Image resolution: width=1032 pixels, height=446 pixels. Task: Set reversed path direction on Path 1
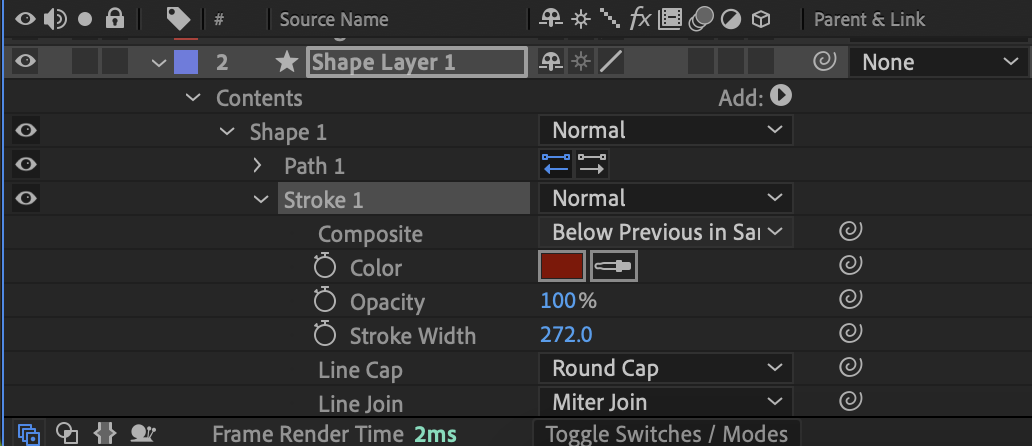click(556, 164)
